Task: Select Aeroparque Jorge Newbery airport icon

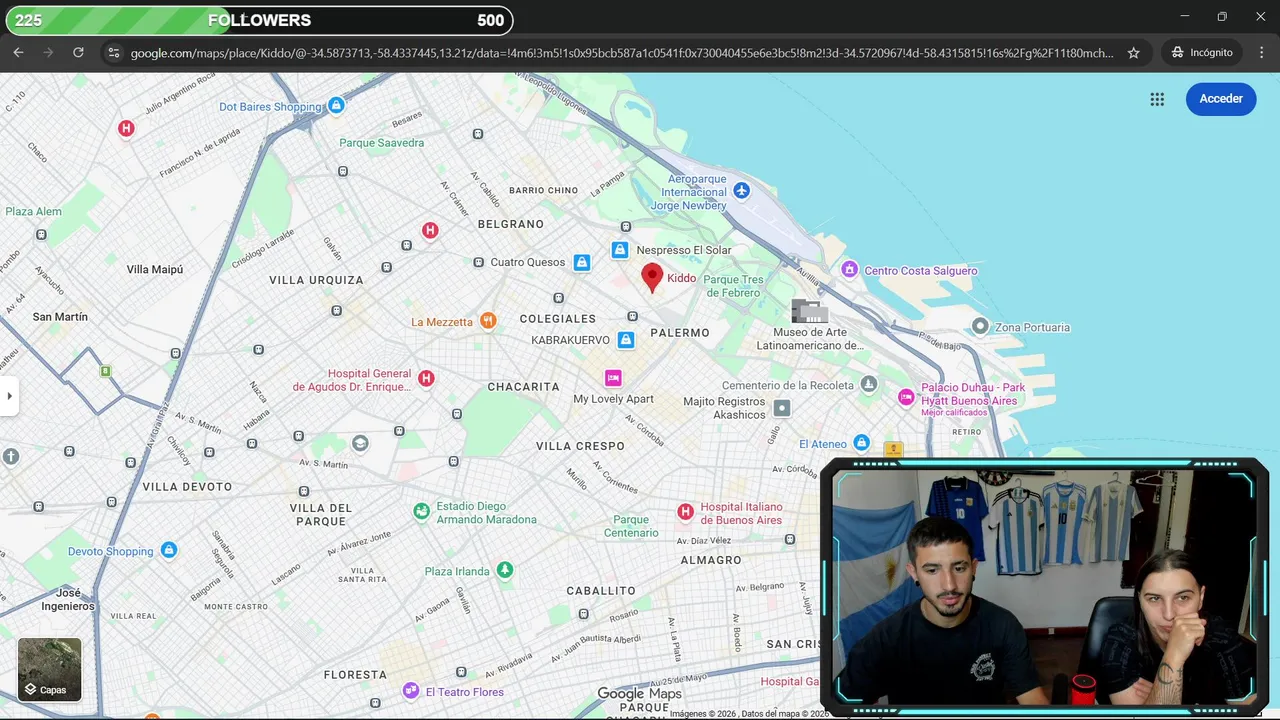Action: click(741, 190)
